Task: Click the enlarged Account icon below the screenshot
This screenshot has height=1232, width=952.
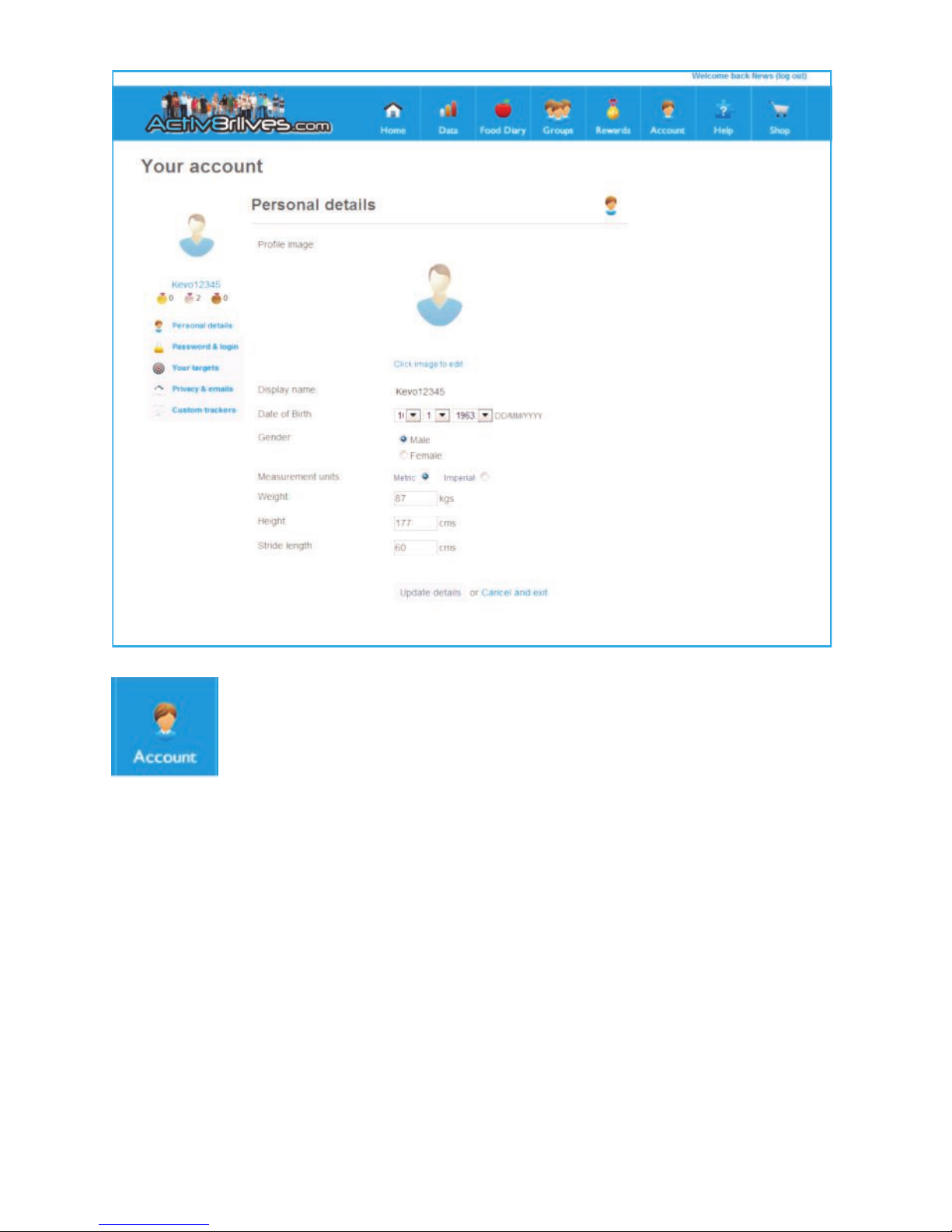Action: pyautogui.click(x=165, y=726)
